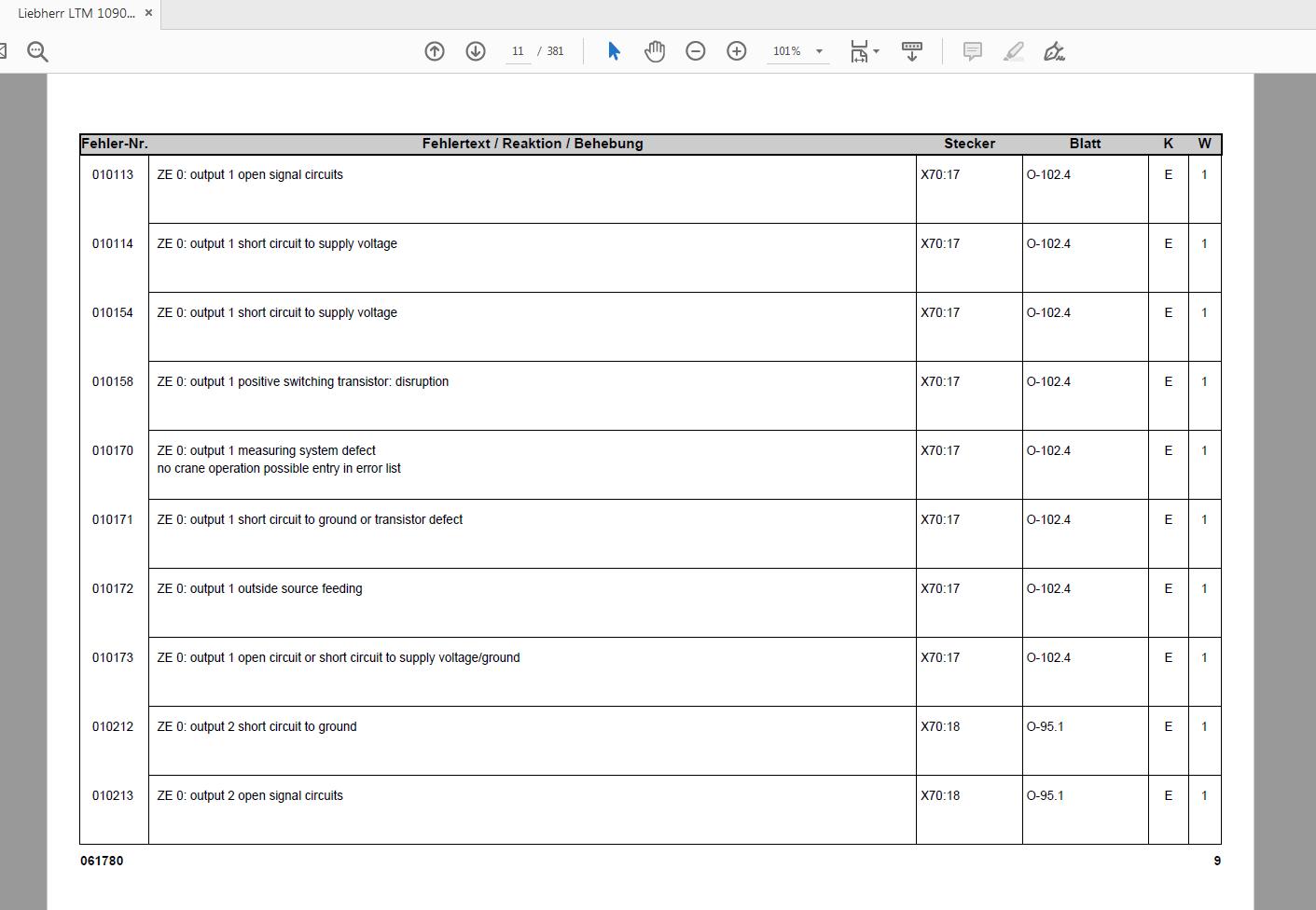1316x910 pixels.
Task: Click error number 010170 in the table
Action: 113,450
